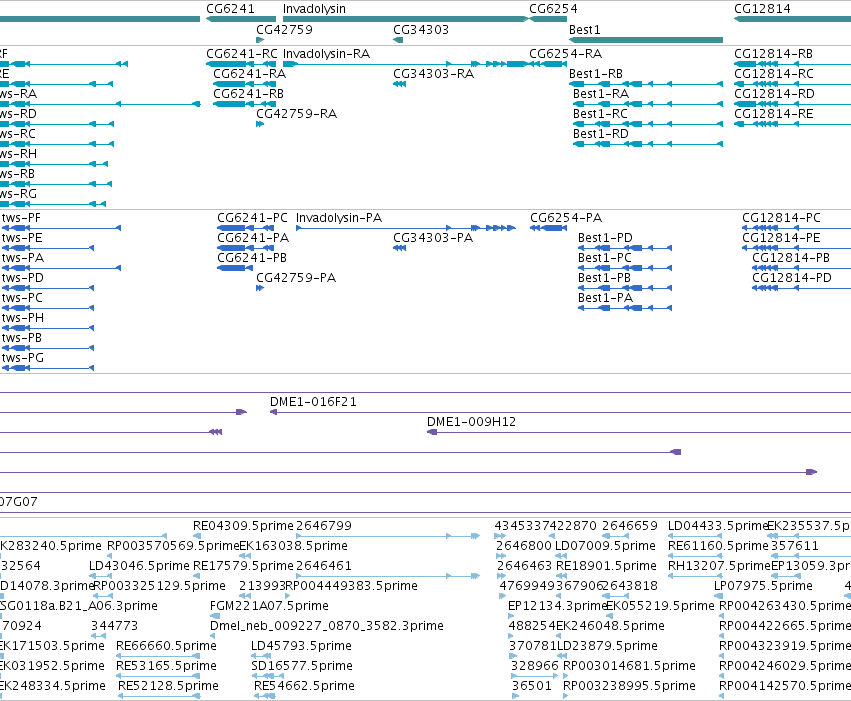851x701 pixels.
Task: Select protein tws-PF
Action: 21,218
